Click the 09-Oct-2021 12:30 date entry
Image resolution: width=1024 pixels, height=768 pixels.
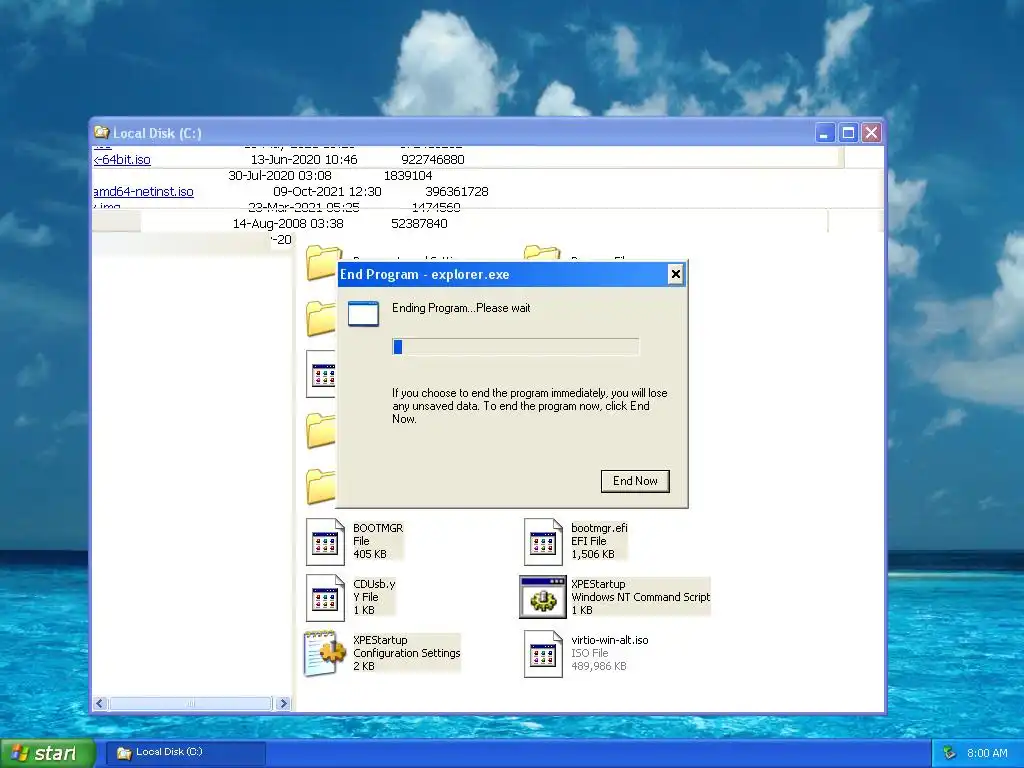pyautogui.click(x=327, y=191)
